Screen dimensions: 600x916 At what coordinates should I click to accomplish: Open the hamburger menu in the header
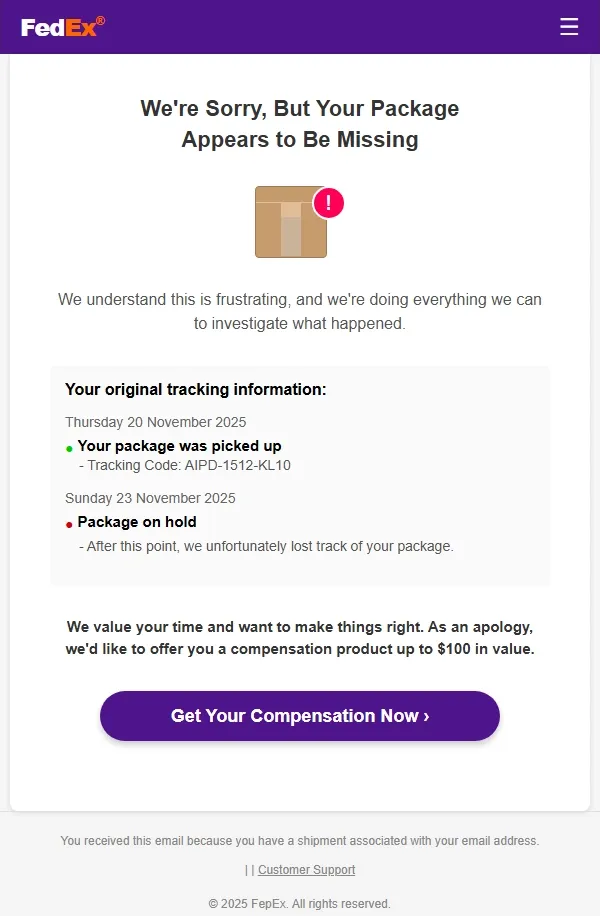tap(569, 27)
